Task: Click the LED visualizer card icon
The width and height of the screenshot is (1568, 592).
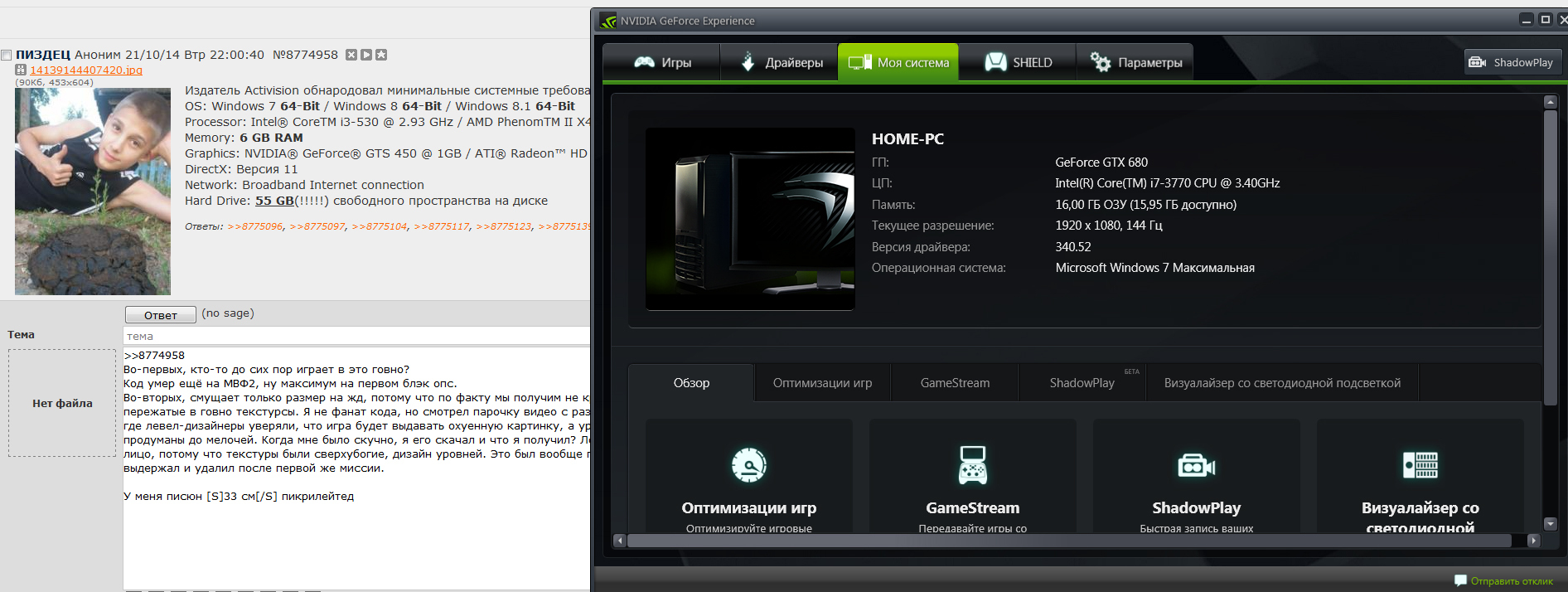Action: pos(1420,465)
